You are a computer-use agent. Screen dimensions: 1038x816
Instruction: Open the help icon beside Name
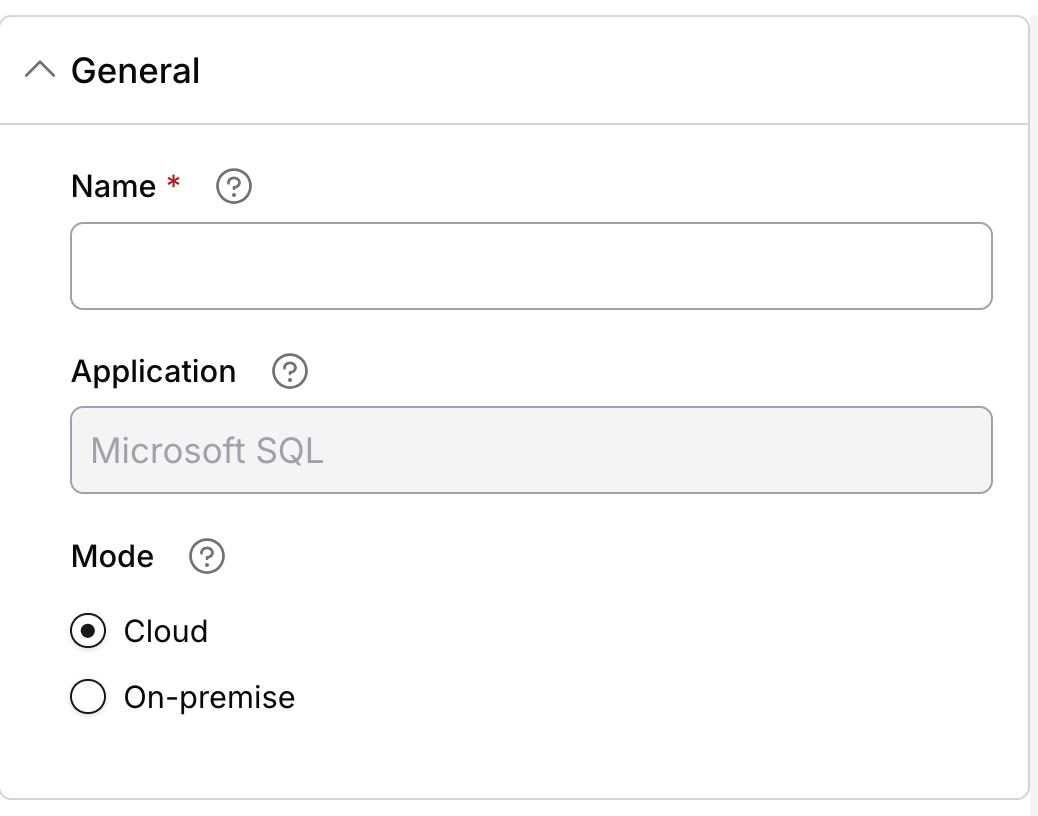[234, 187]
